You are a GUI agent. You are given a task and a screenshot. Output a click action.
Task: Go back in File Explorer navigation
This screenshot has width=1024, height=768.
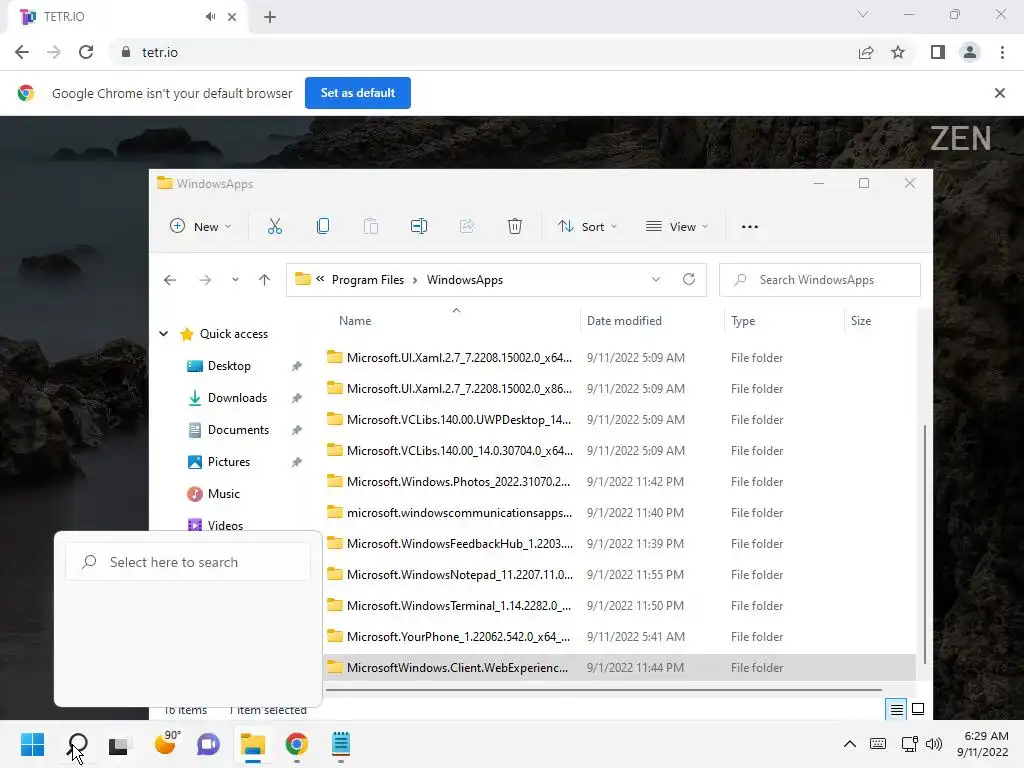point(170,280)
